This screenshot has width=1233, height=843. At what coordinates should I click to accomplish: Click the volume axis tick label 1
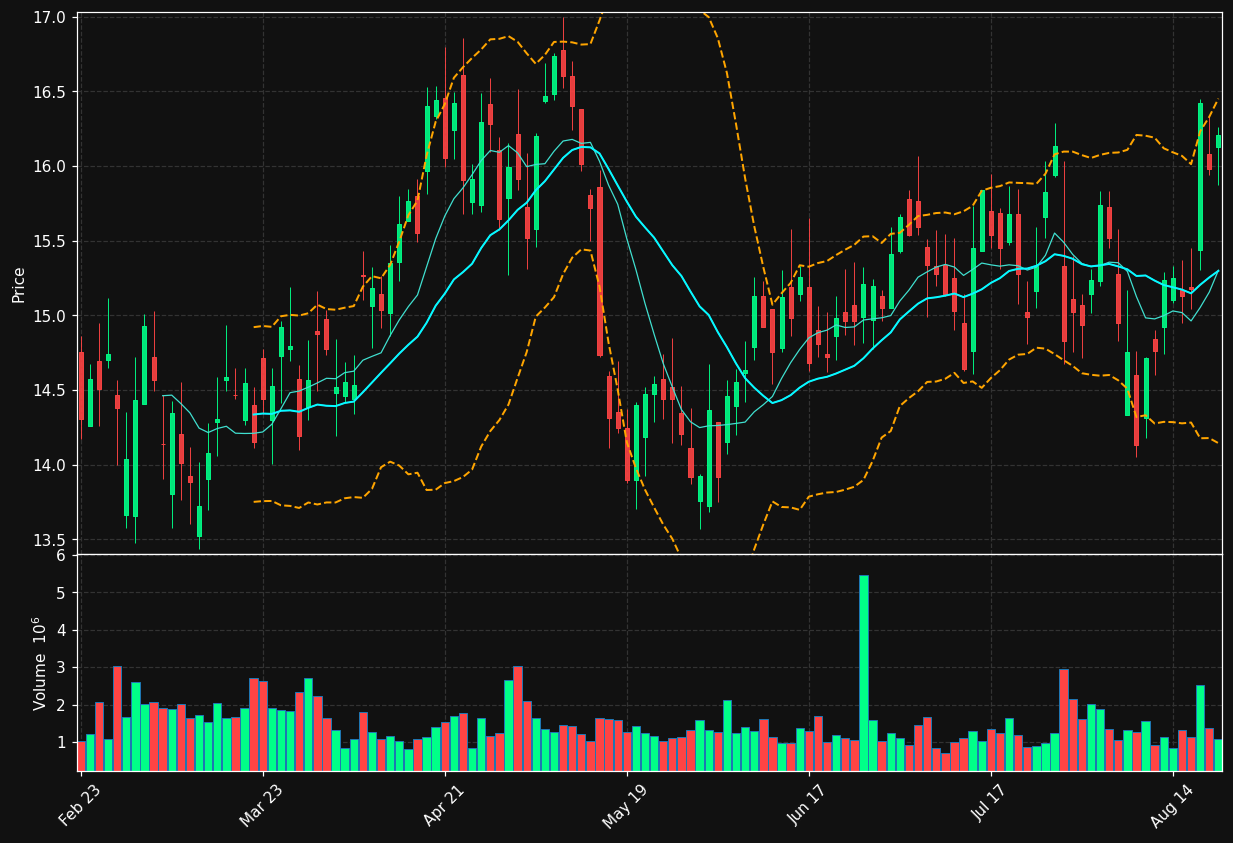[x=61, y=743]
